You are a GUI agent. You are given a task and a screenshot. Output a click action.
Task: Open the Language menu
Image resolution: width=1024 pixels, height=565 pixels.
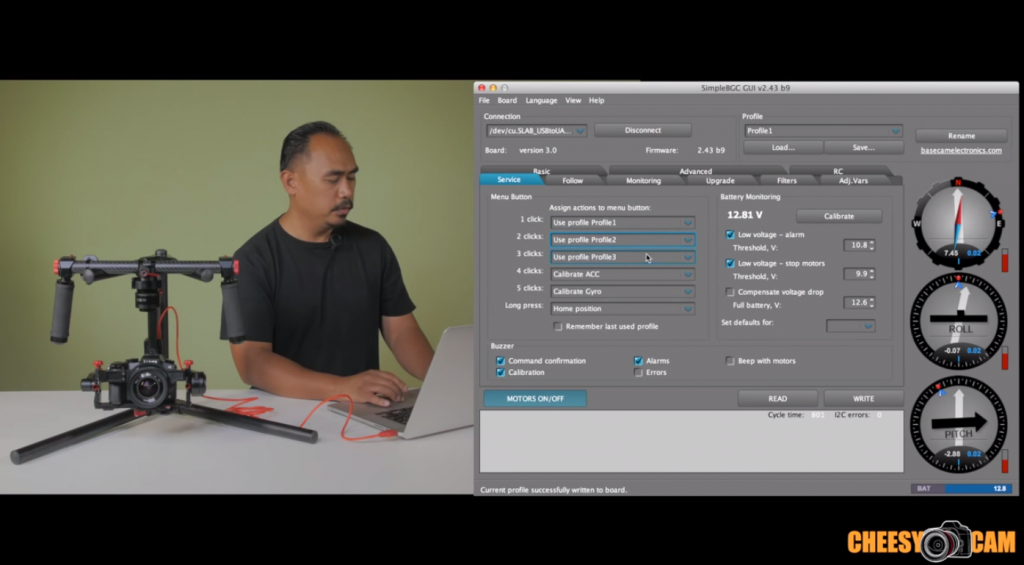pos(541,101)
